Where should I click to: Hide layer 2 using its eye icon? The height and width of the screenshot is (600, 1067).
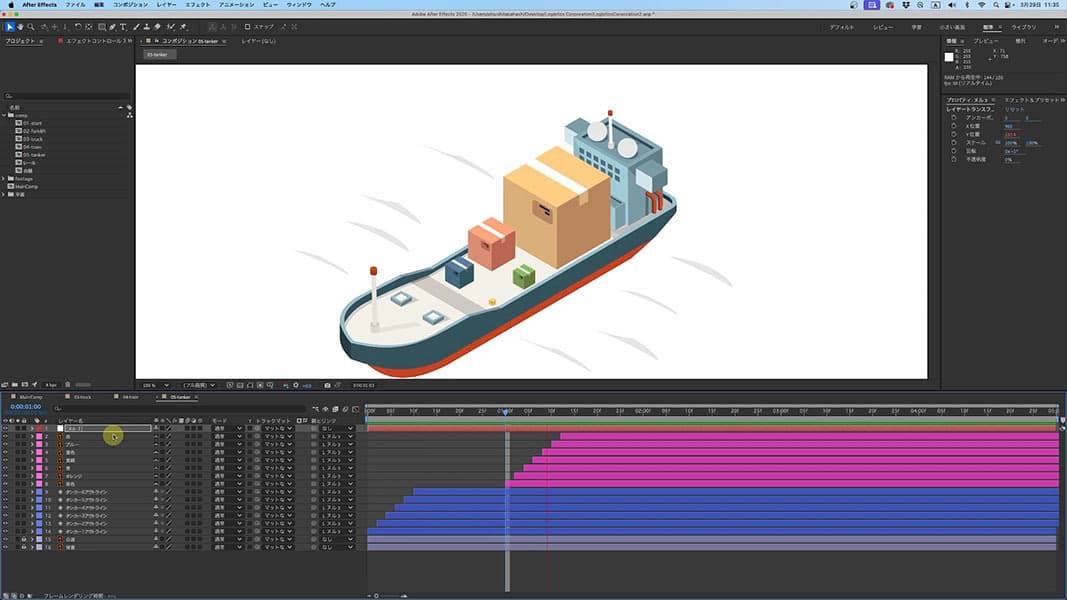[5, 437]
